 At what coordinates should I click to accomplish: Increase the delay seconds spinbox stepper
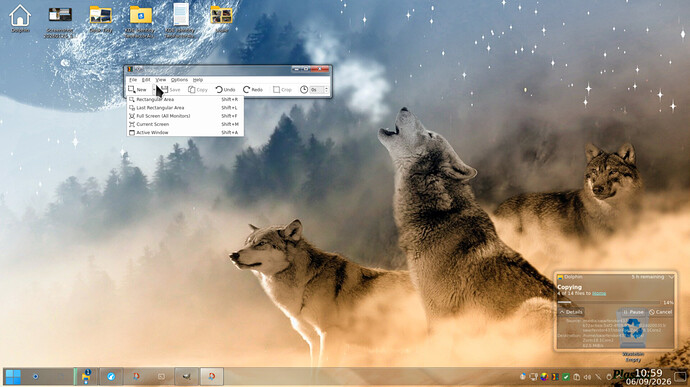pyautogui.click(x=326, y=88)
